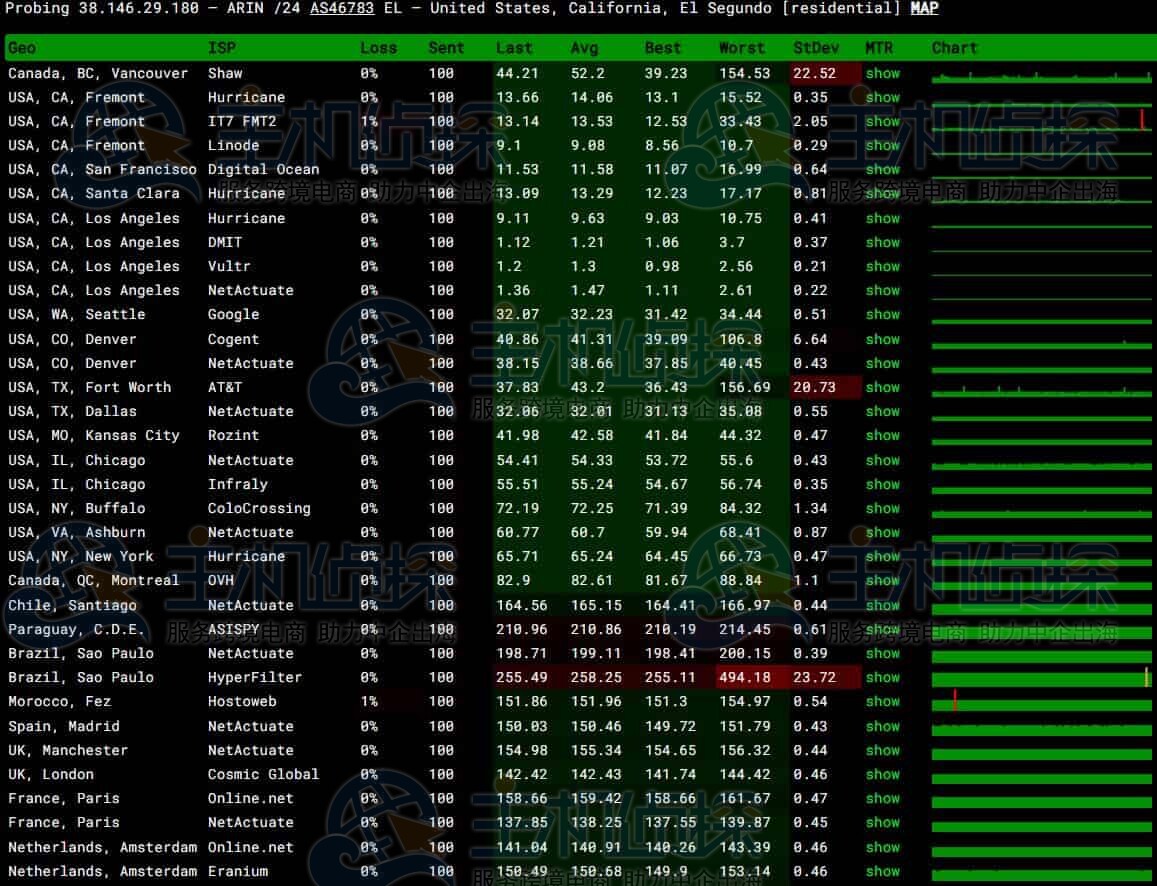Show MTR for Seattle Google row
The width and height of the screenshot is (1157, 886).
coord(882,315)
